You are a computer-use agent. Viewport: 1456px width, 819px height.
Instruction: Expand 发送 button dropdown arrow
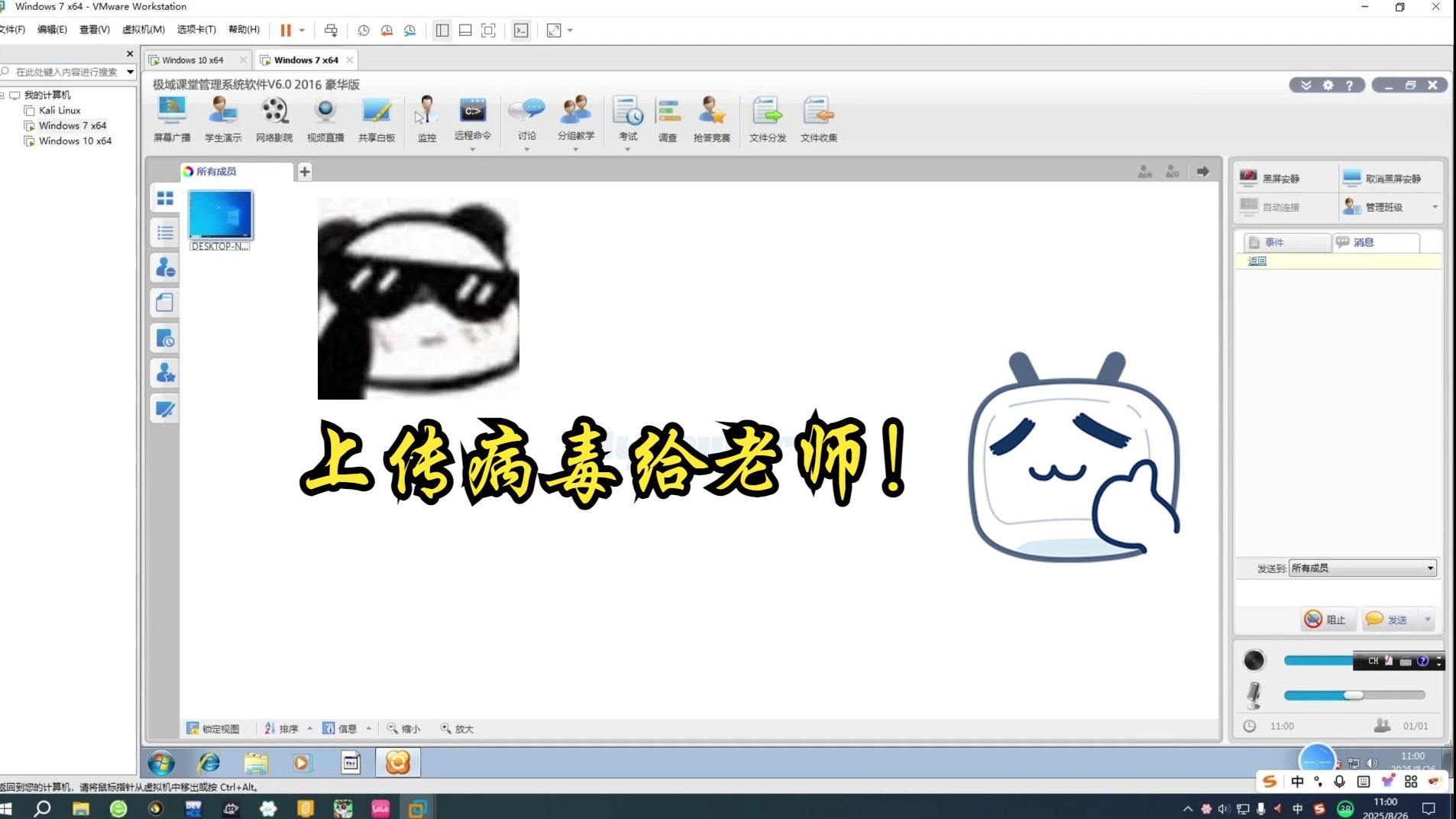click(1427, 619)
